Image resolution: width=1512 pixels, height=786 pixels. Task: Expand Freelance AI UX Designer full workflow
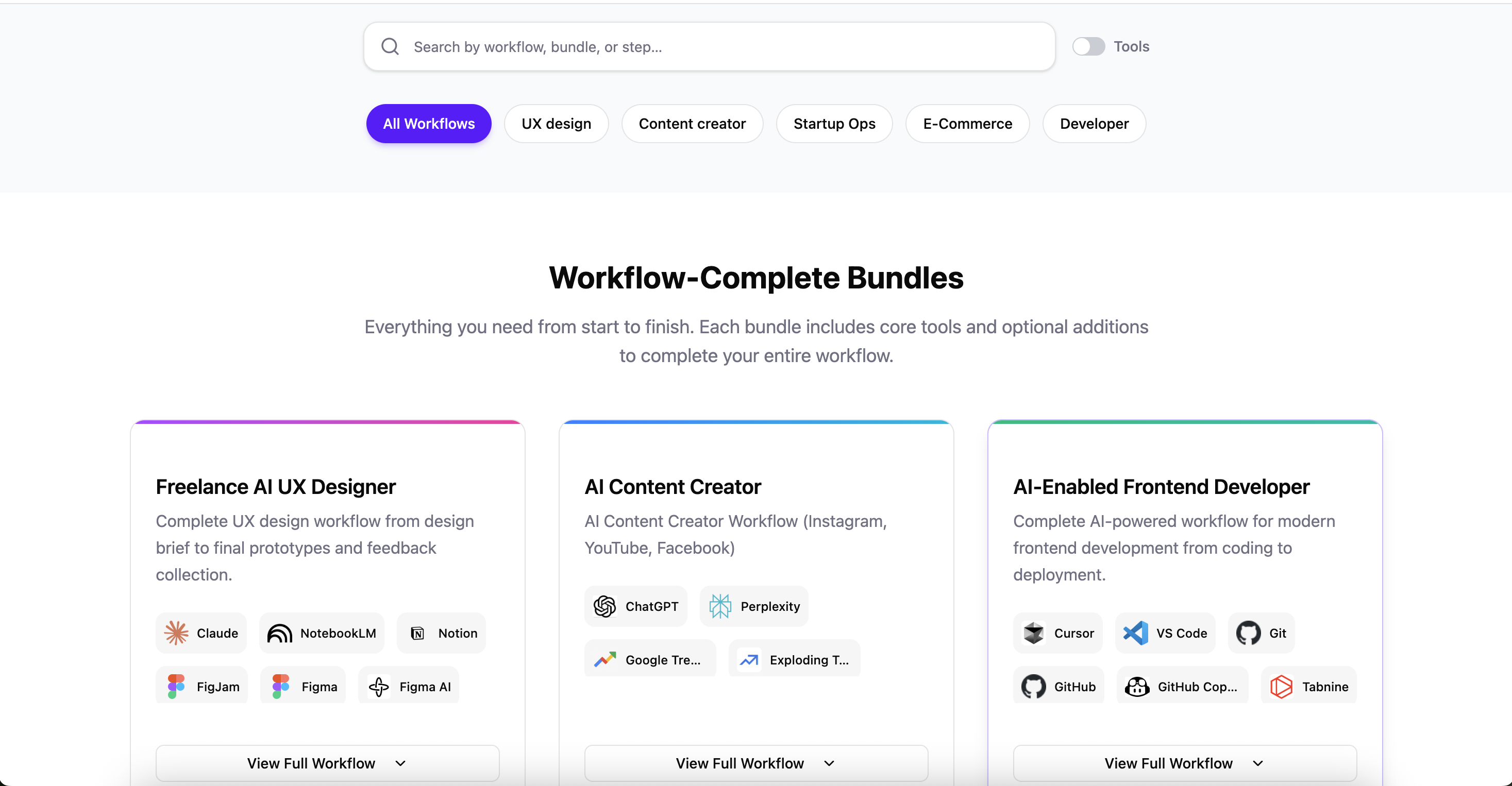[x=327, y=762]
